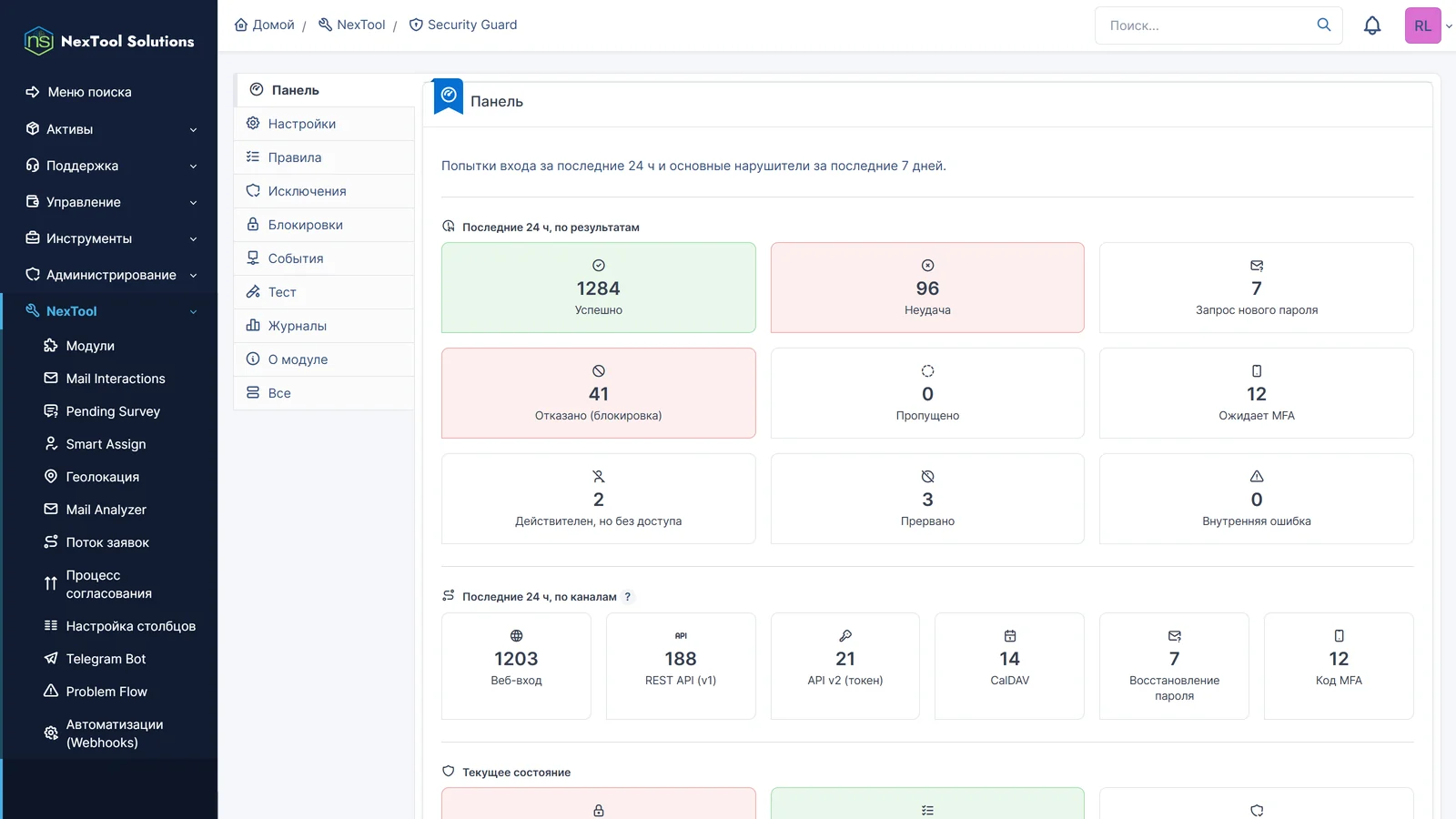Click the Геолокация pin icon
Screen dimensions: 1456x819
pos(51,476)
